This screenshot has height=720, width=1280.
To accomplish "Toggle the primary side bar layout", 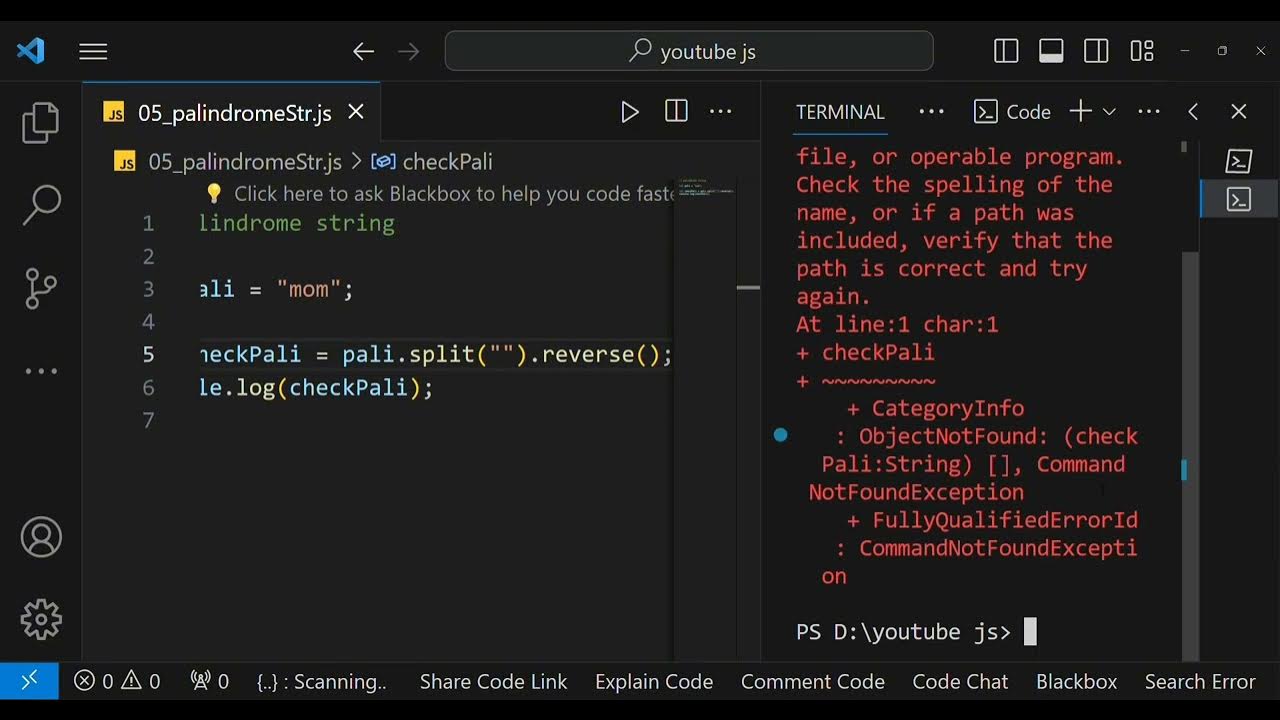I will [x=1006, y=51].
